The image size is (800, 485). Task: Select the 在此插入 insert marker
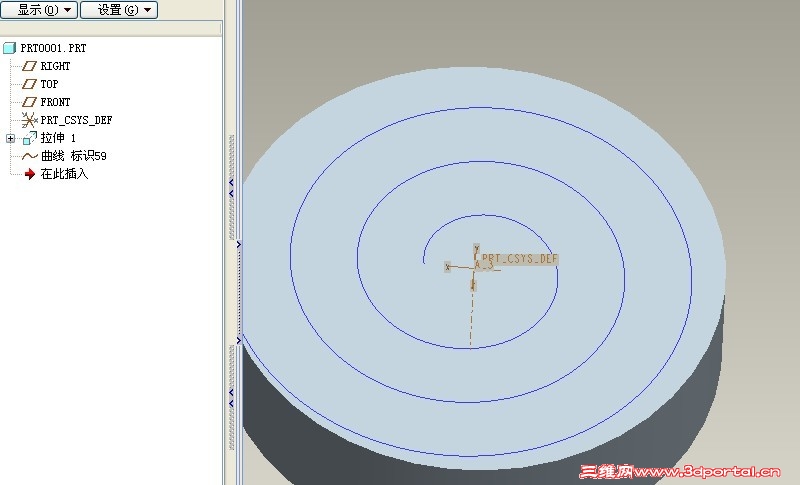click(x=64, y=174)
